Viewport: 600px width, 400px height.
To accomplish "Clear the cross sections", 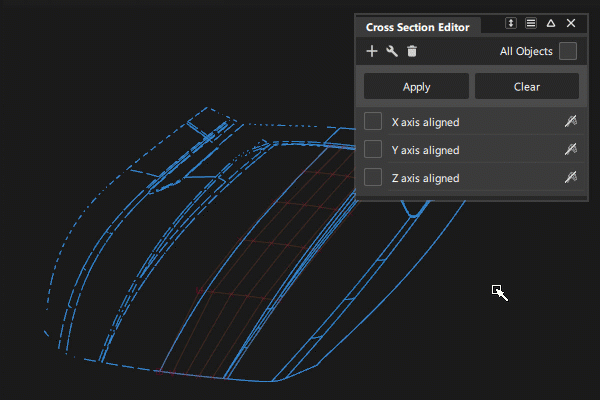I will point(527,87).
